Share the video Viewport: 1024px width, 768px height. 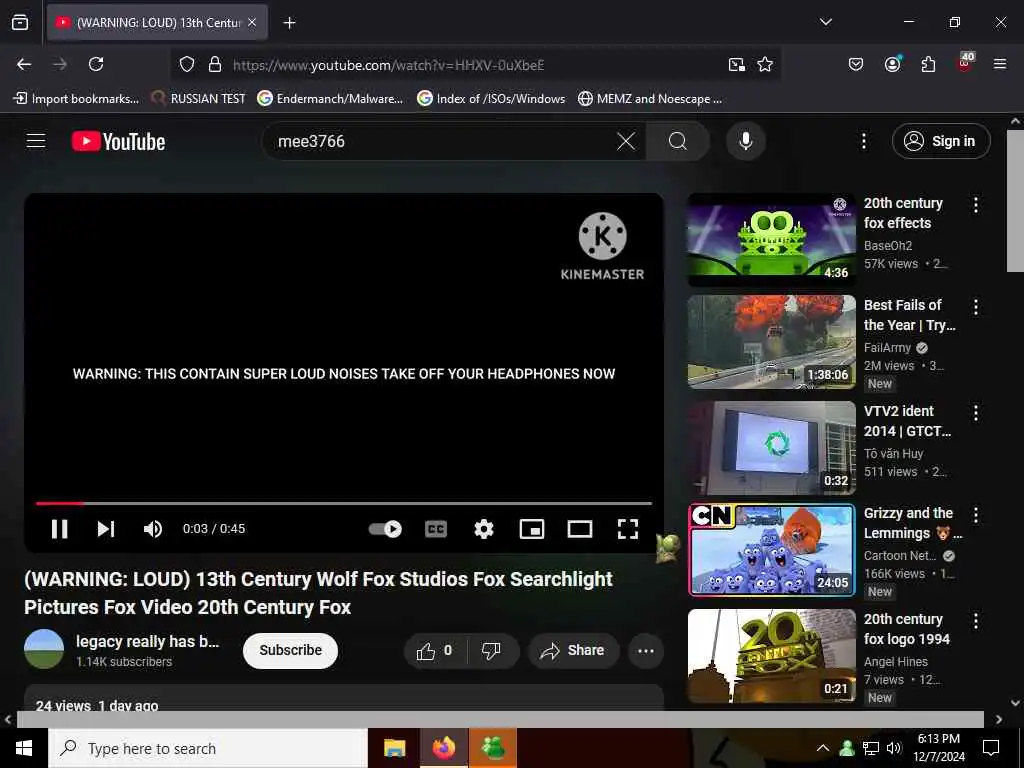tap(573, 650)
